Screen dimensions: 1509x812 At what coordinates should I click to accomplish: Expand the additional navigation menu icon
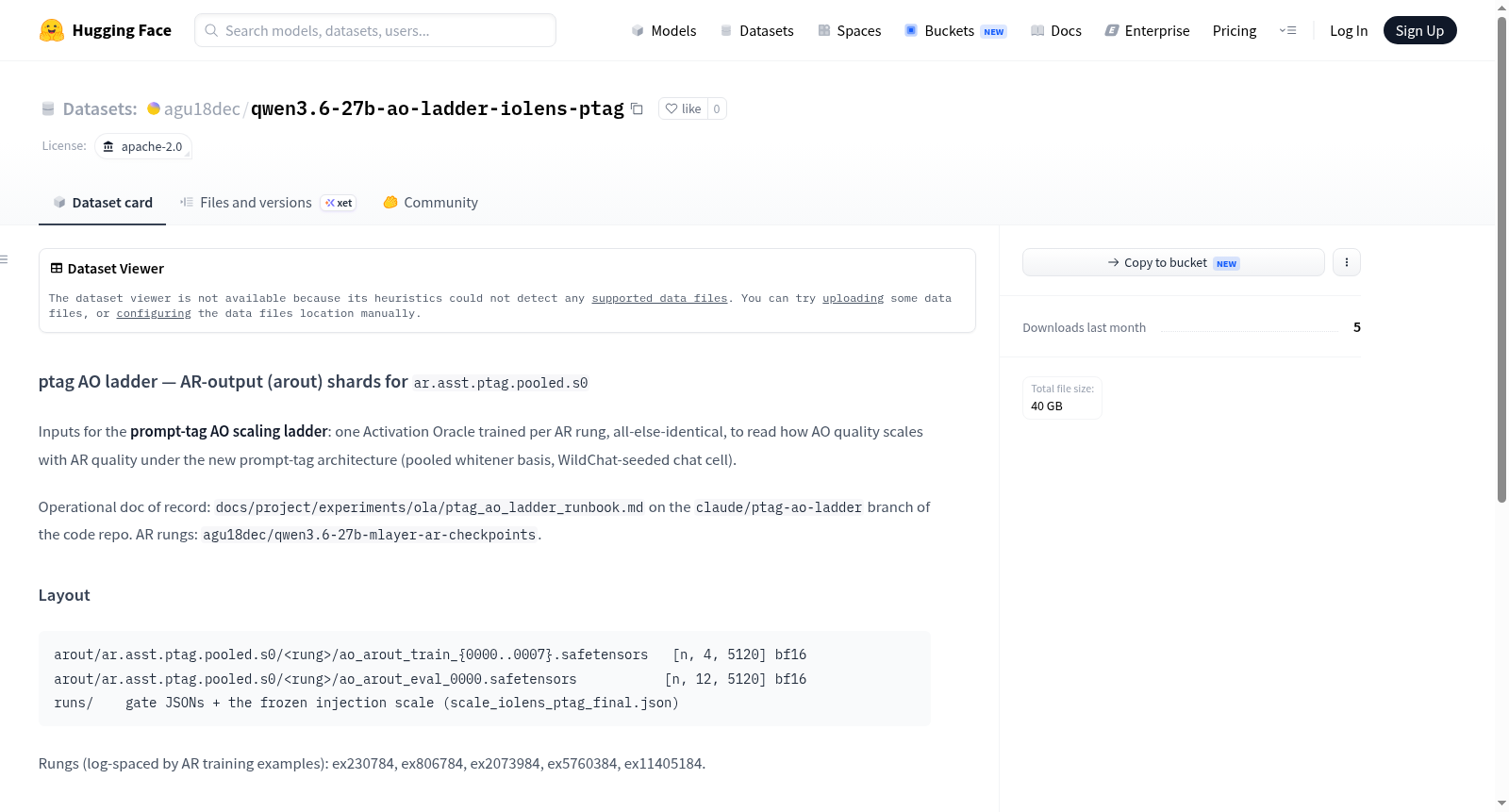(1287, 30)
